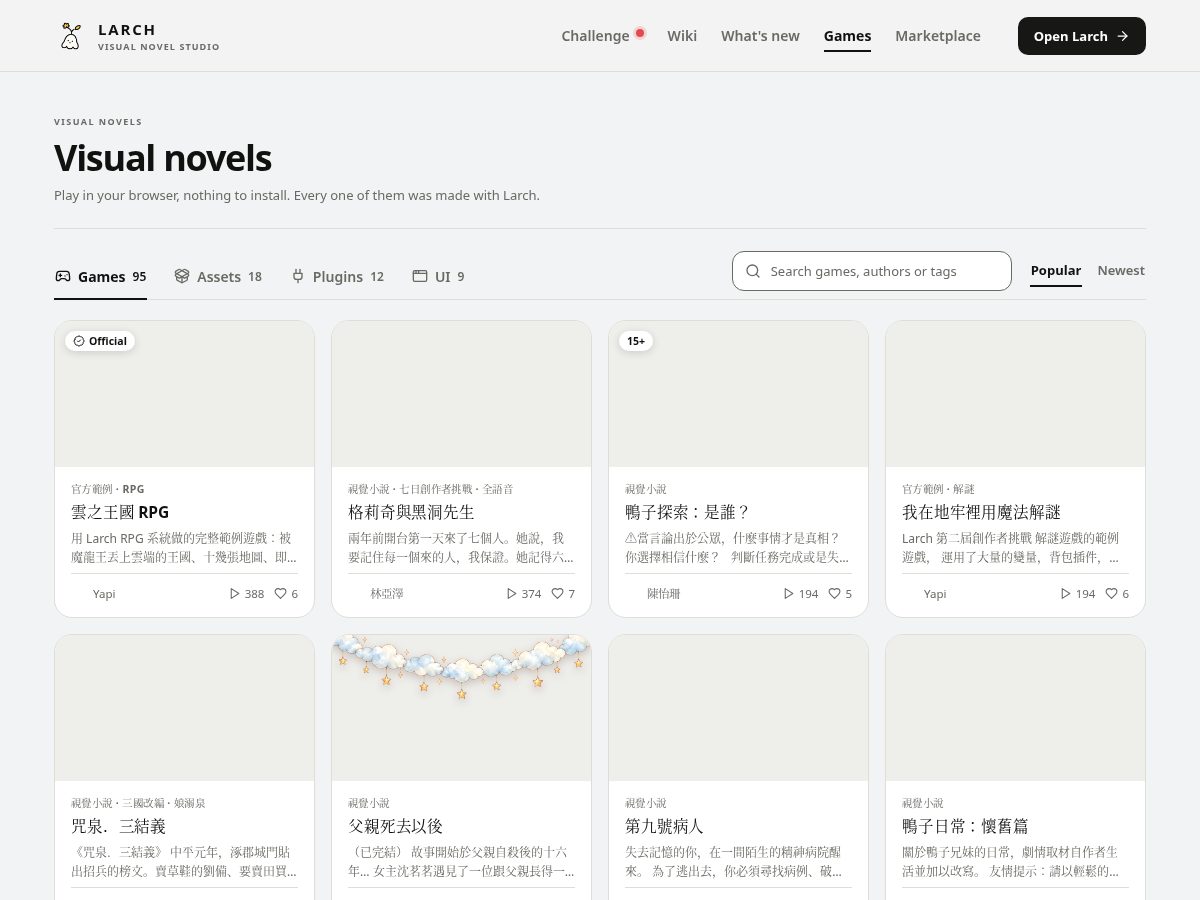
Task: Select Games in the top navigation
Action: tap(847, 36)
